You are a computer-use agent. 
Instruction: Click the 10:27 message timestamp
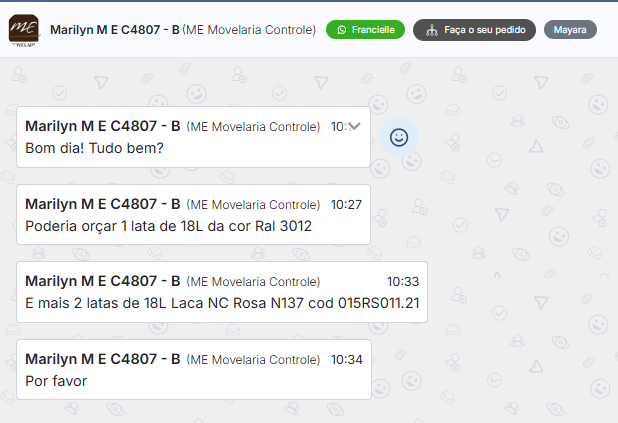346,205
